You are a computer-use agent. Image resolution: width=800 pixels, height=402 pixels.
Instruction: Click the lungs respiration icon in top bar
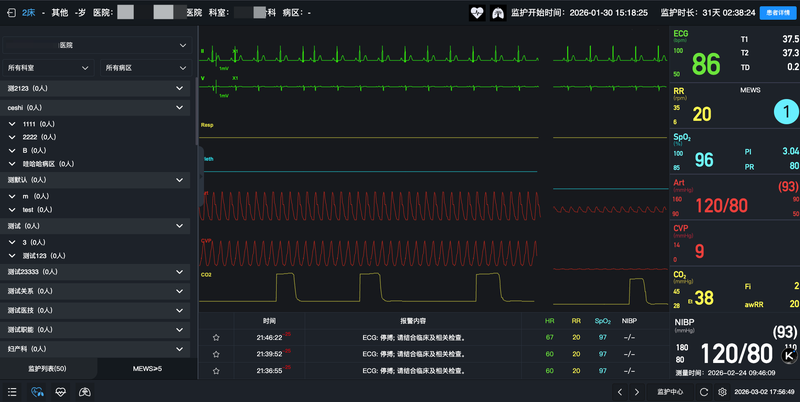pyautogui.click(x=497, y=13)
